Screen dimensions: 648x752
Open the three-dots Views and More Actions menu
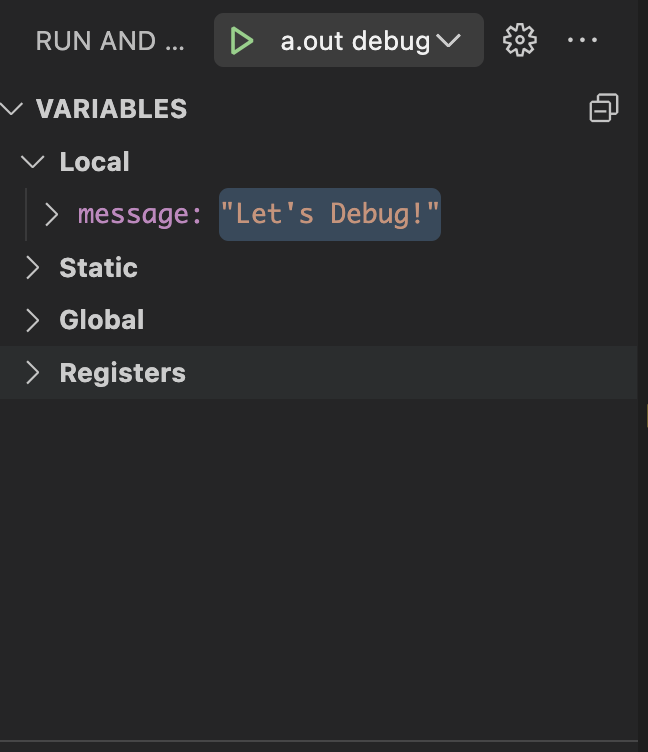tap(582, 40)
